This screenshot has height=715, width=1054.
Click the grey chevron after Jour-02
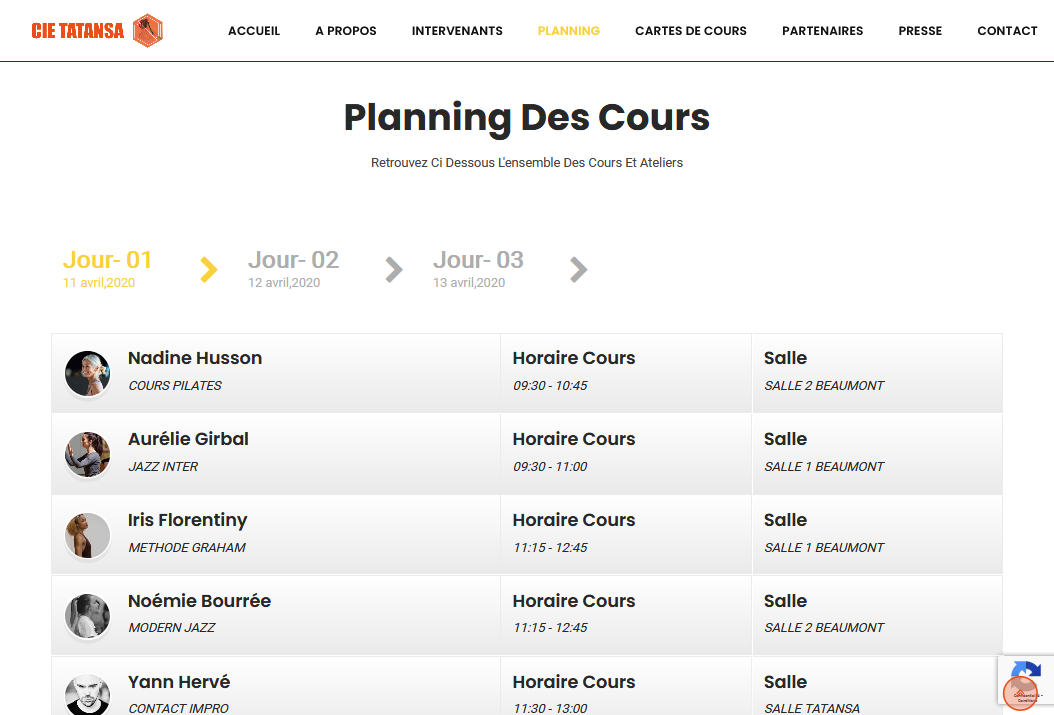click(394, 270)
